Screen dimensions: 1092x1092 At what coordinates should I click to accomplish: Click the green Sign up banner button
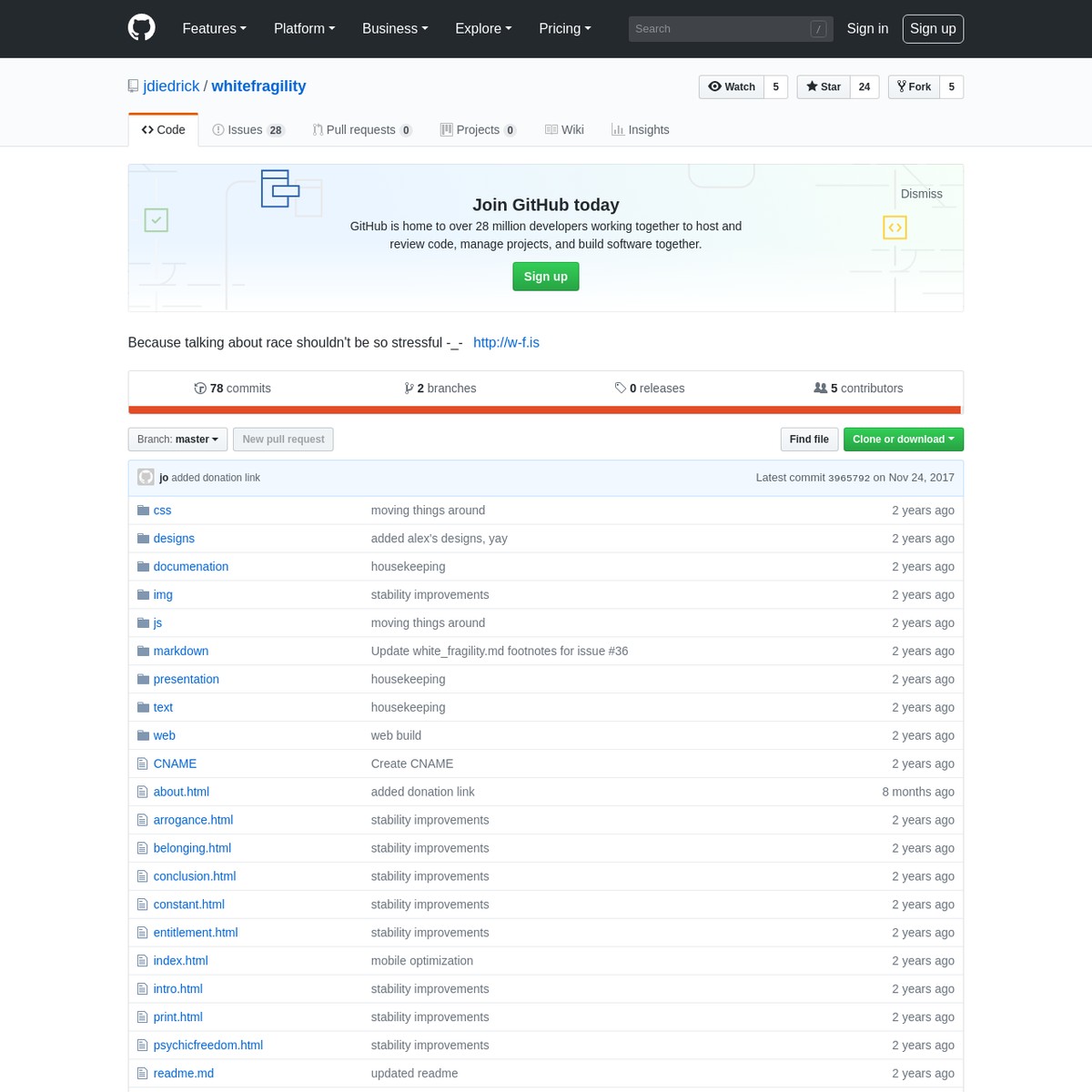coord(546,277)
